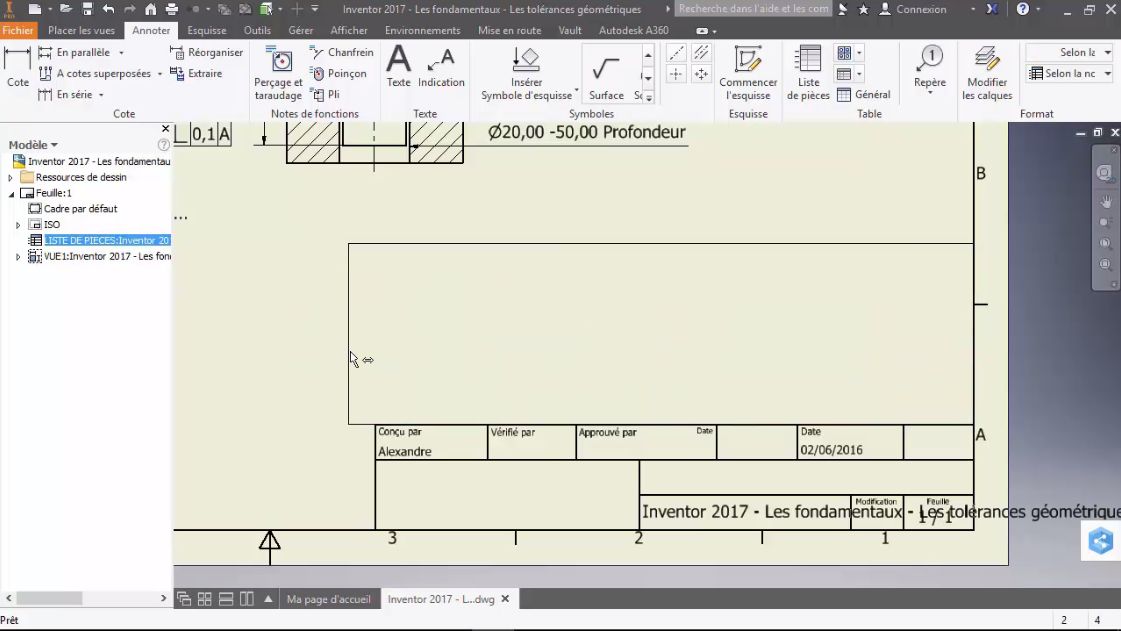
Task: Select the Surface texture symbol
Action: pos(606,72)
